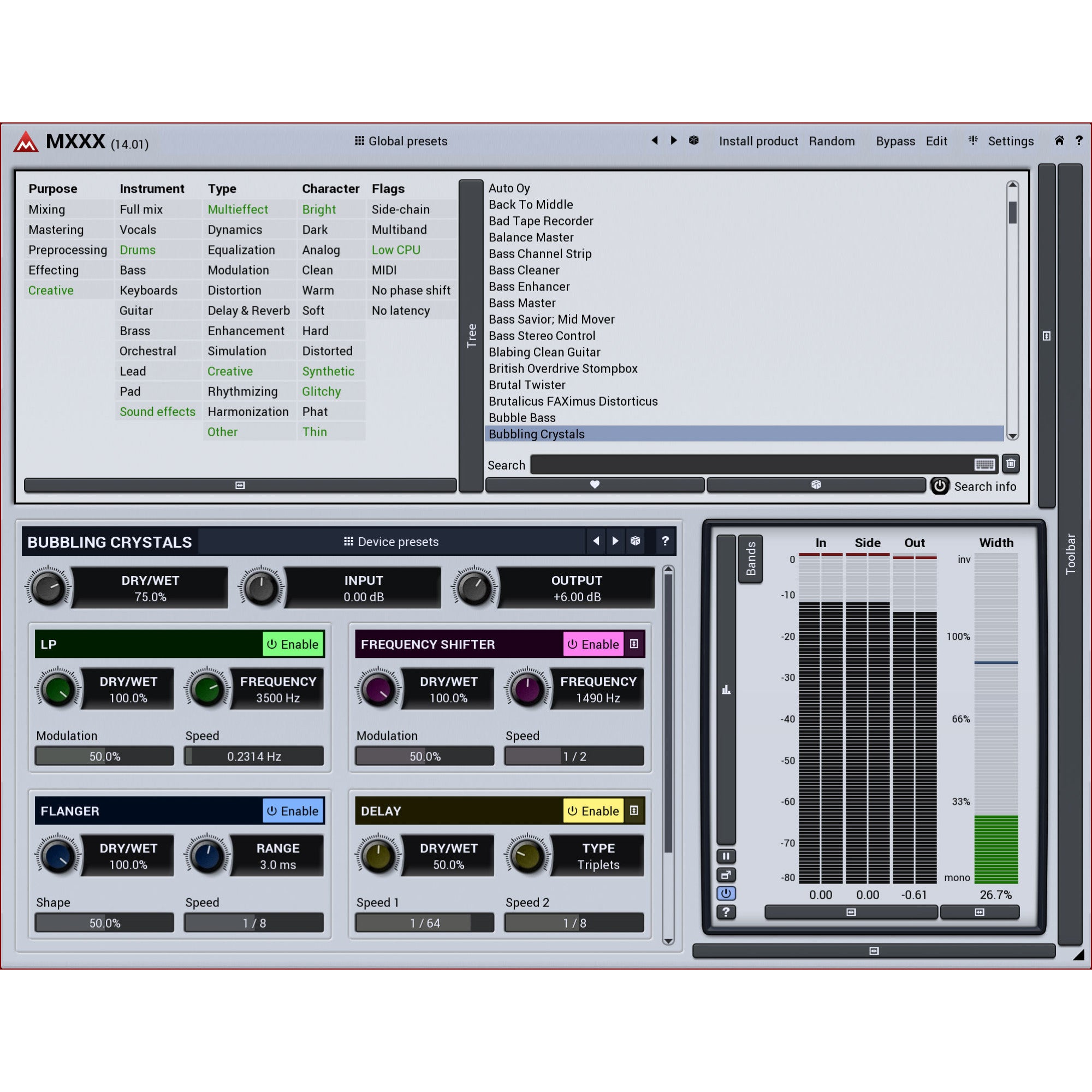Click the random preset dice in top bar
The height and width of the screenshot is (1092, 1092).
point(693,140)
